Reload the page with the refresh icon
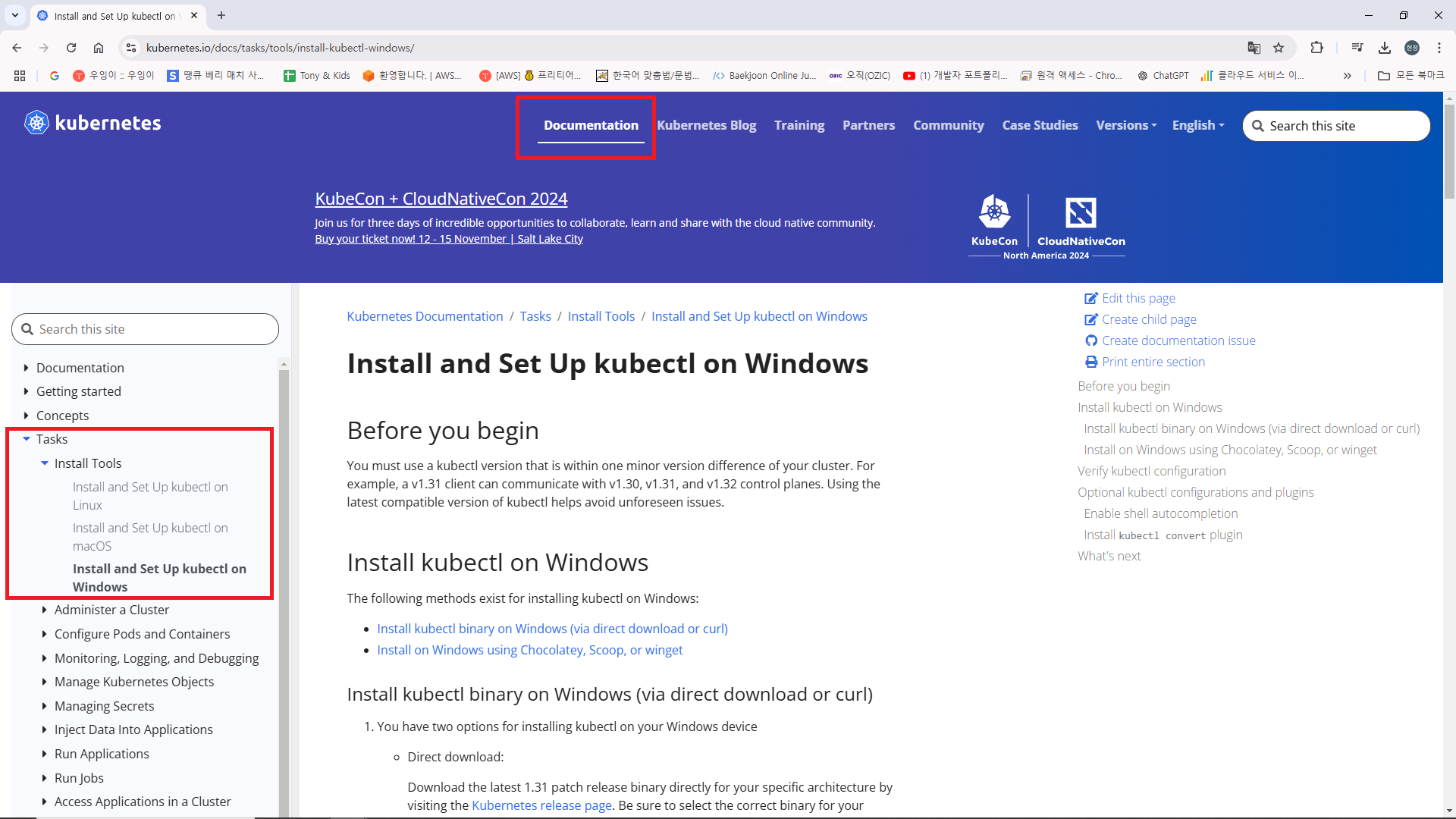1456x819 pixels. click(x=71, y=48)
